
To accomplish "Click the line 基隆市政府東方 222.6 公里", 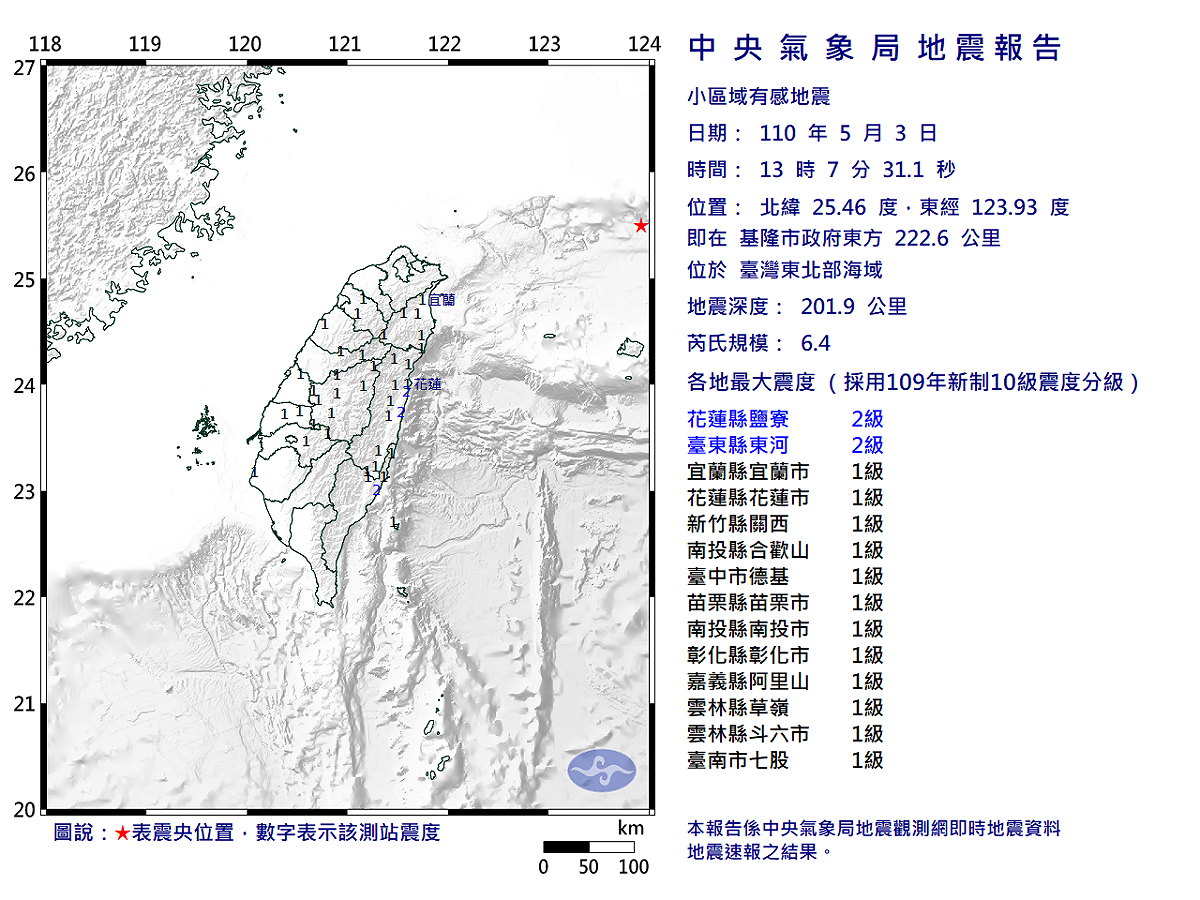I will tap(870, 238).
